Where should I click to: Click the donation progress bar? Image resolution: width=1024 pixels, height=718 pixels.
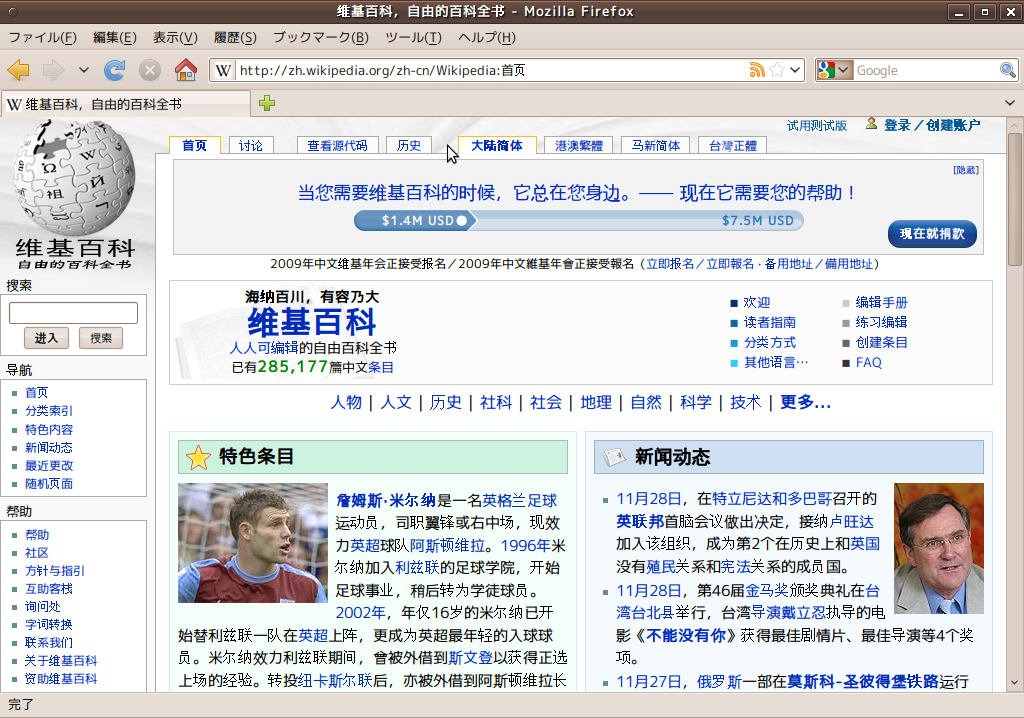click(x=578, y=221)
